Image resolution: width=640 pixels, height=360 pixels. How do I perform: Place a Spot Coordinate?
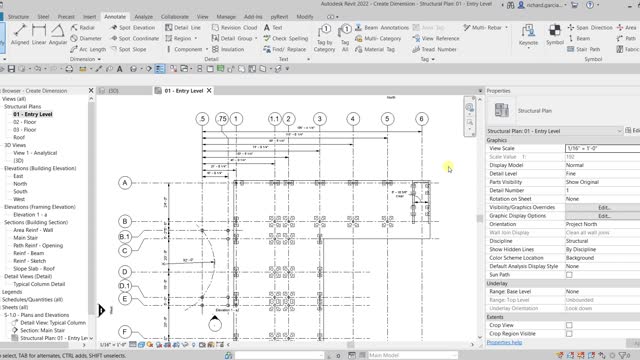click(x=135, y=38)
